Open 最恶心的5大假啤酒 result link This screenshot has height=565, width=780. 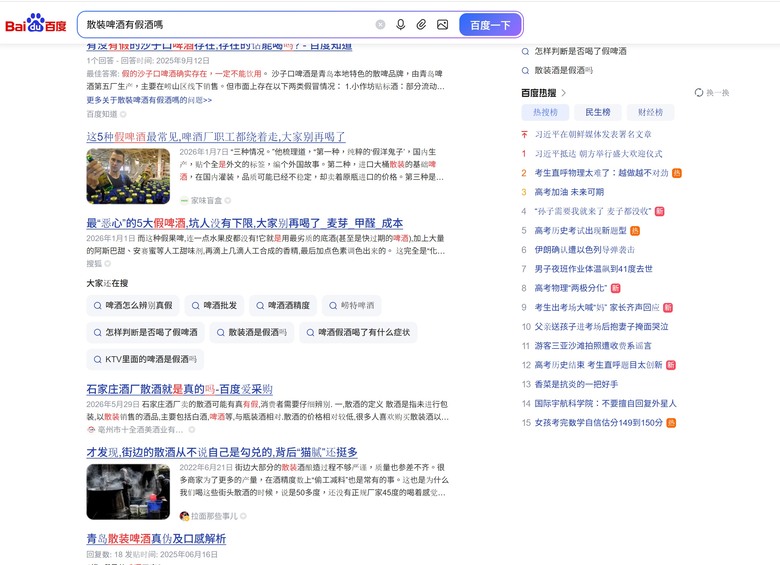click(244, 223)
